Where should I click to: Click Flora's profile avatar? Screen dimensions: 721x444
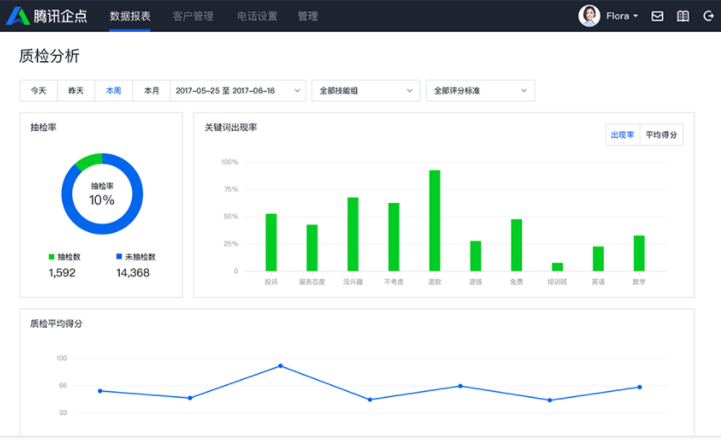tap(589, 16)
